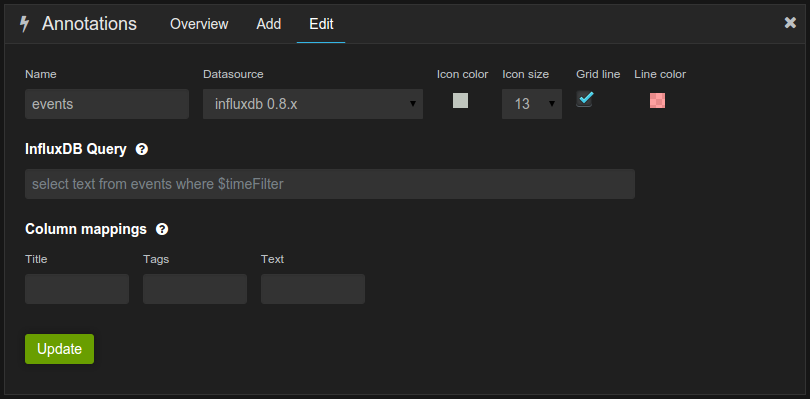Expand the Datasource dropdown
The image size is (810, 399).
(313, 104)
